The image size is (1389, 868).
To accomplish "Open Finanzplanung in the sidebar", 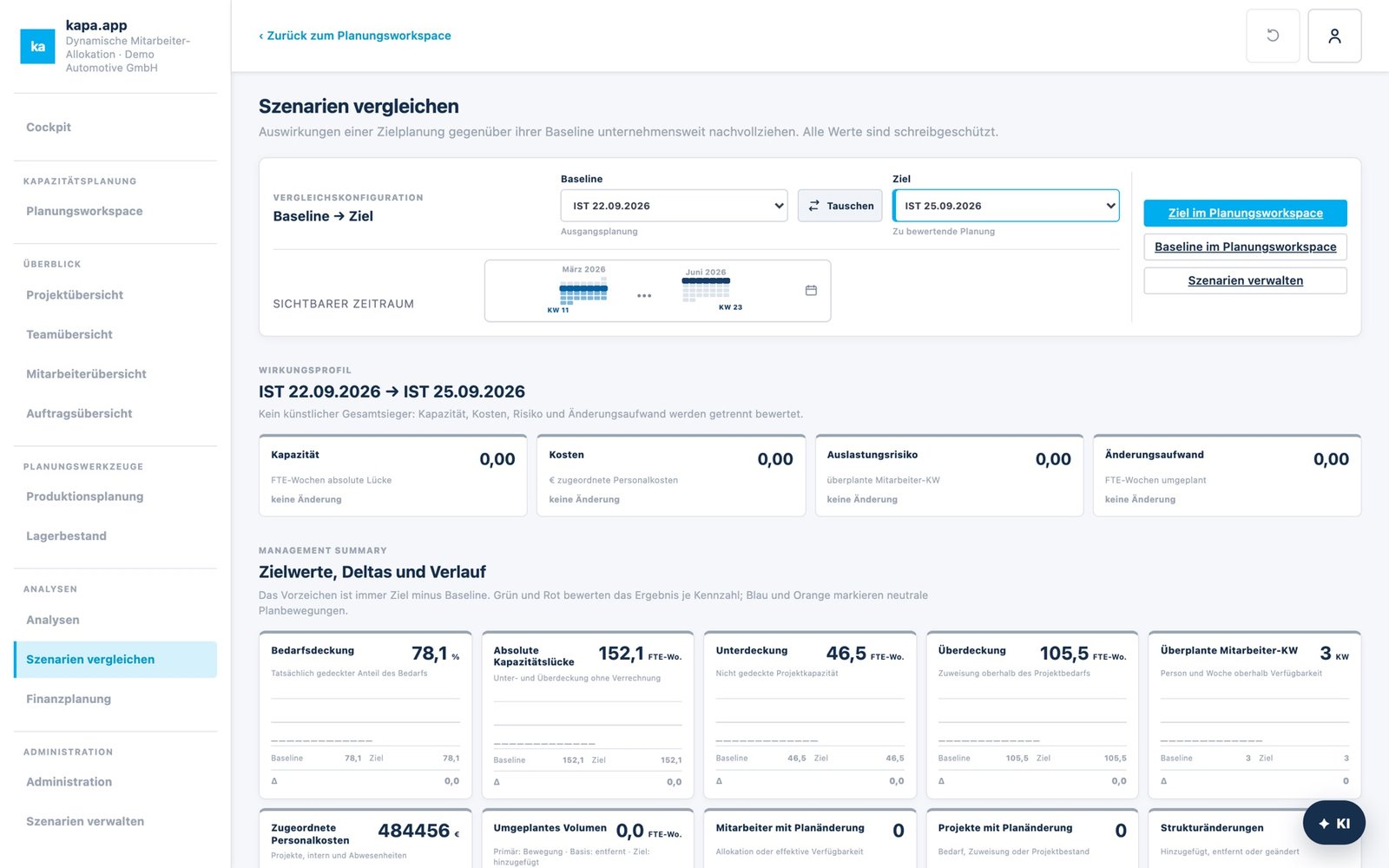I will pos(115,699).
